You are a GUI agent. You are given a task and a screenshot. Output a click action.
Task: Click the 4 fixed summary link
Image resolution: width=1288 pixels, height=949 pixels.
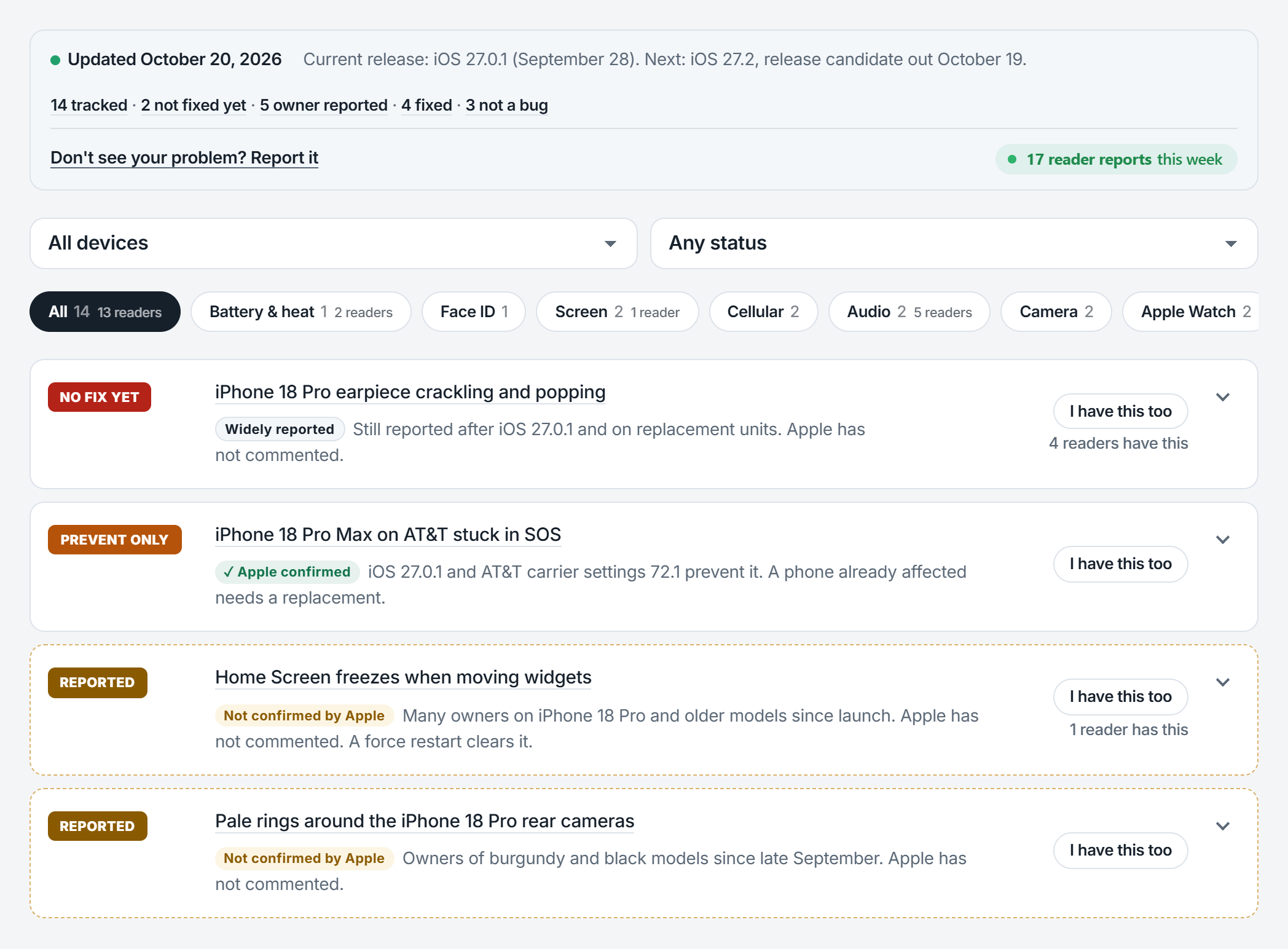426,105
